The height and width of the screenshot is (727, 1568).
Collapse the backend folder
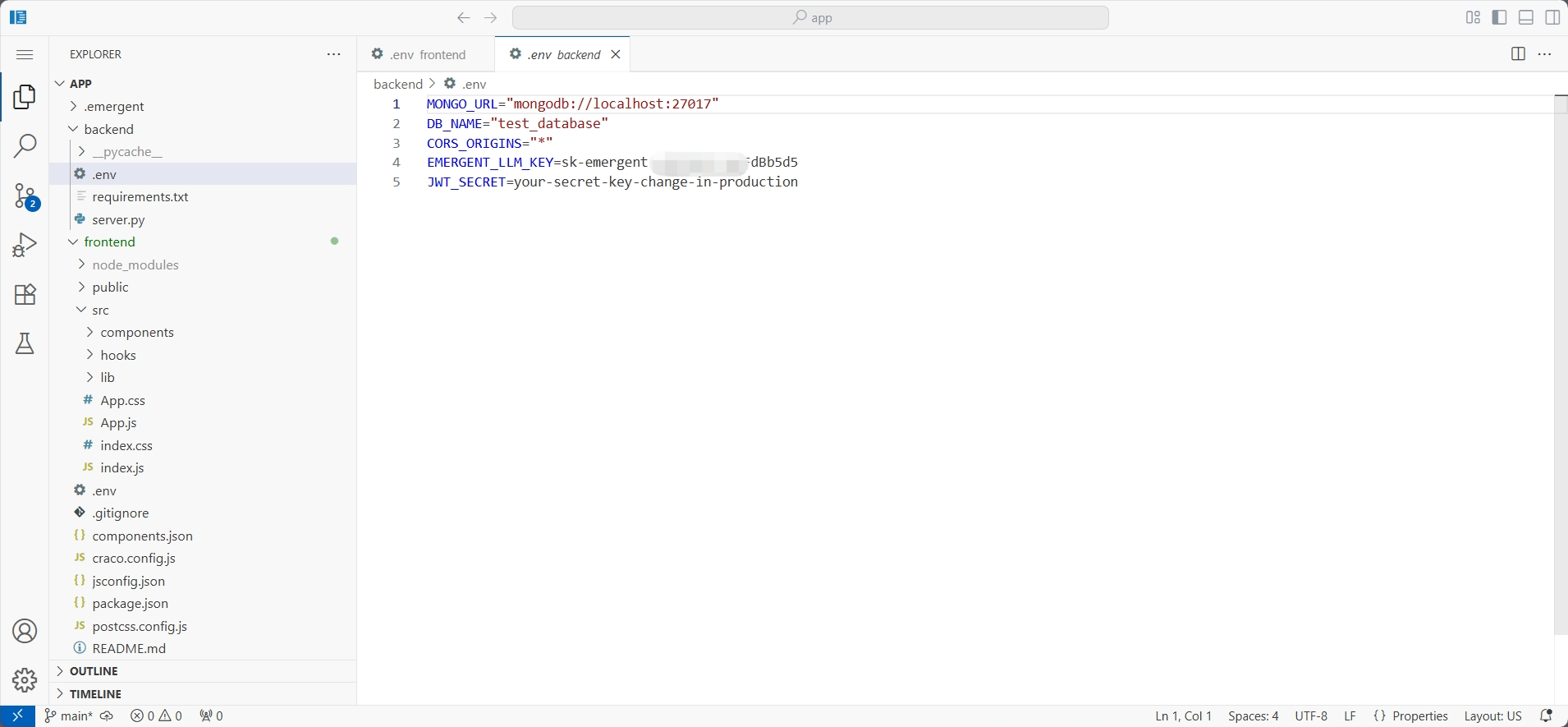tap(203, 129)
